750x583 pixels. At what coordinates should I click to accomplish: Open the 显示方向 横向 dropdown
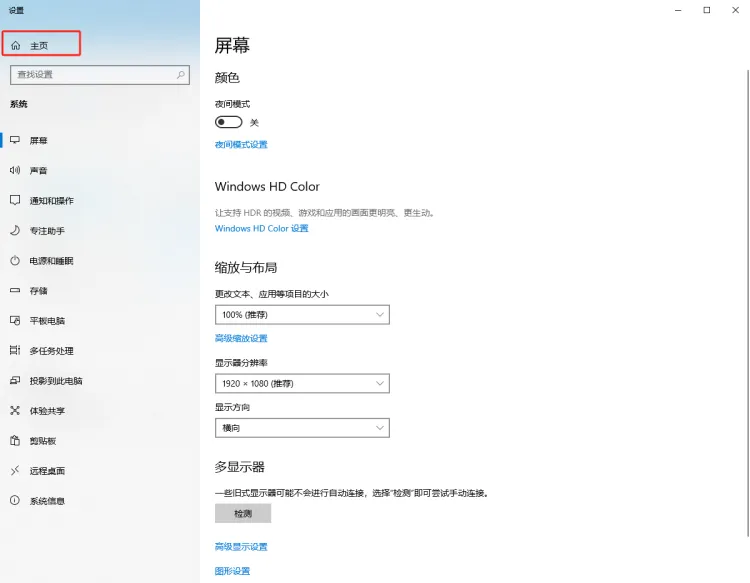click(302, 428)
